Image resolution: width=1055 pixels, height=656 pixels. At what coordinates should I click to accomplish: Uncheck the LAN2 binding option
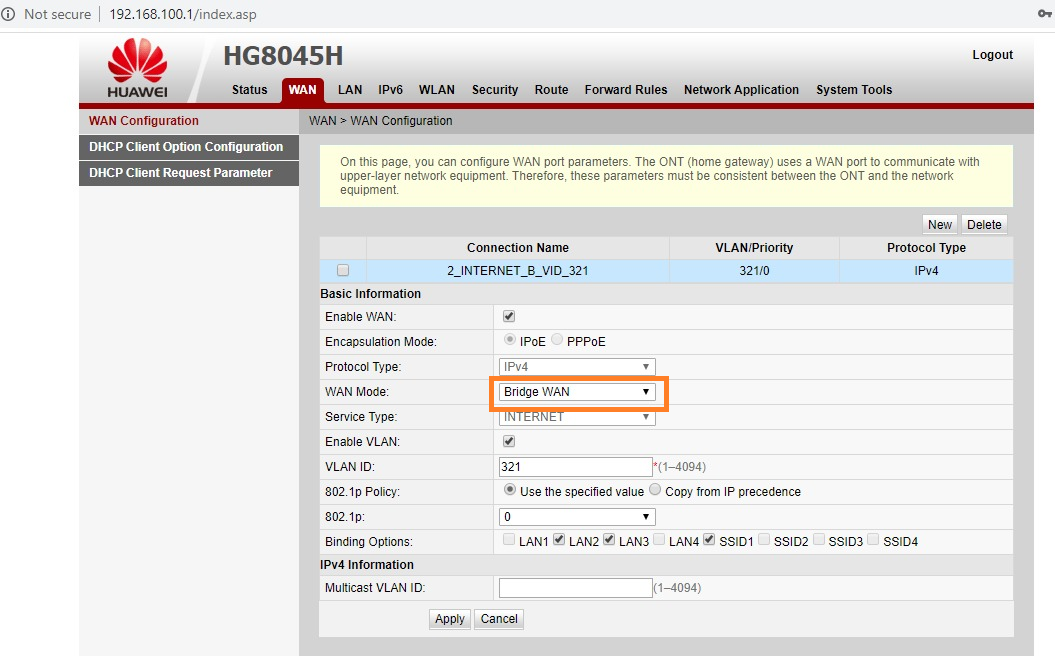559,540
